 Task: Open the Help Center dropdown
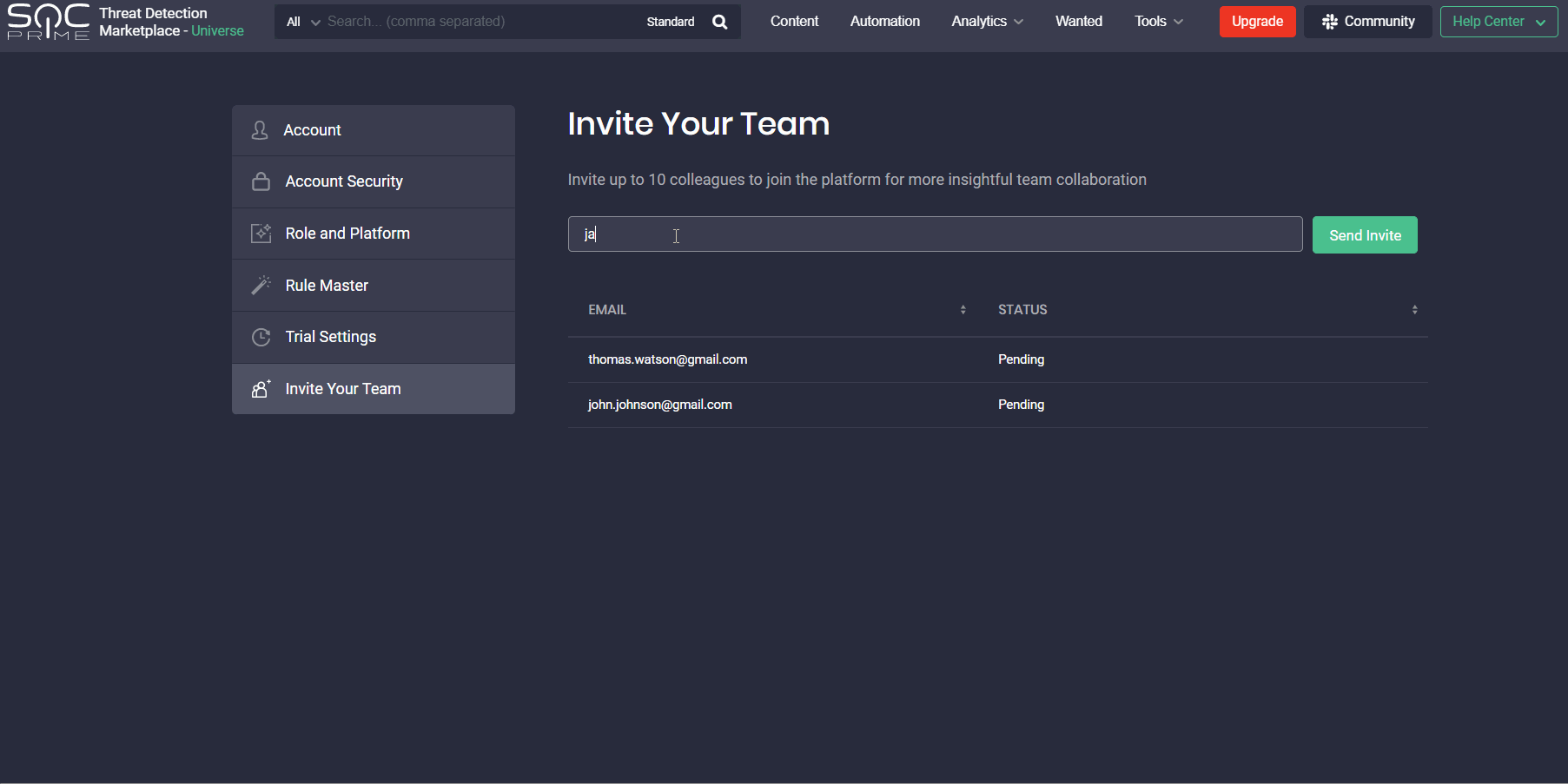pyautogui.click(x=1498, y=22)
